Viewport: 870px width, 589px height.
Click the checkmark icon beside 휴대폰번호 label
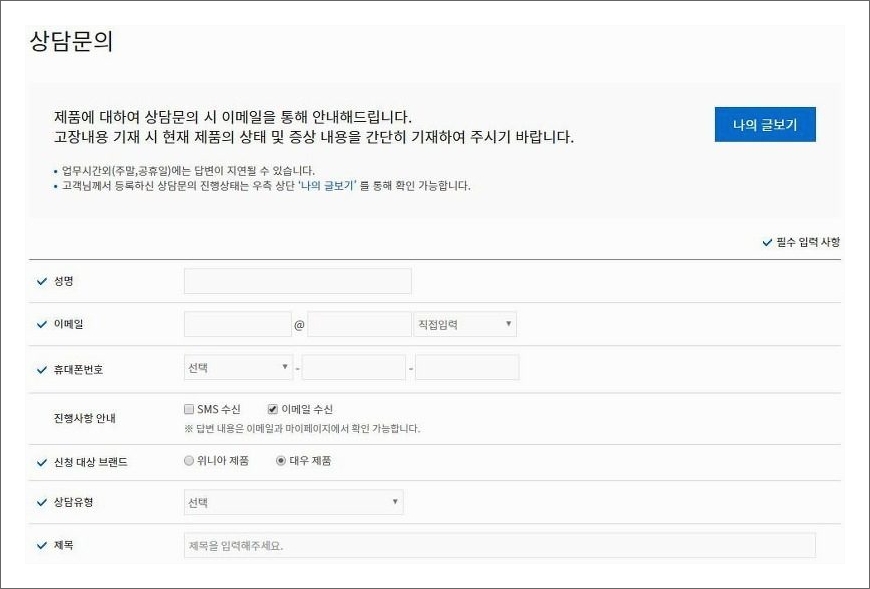[41, 367]
